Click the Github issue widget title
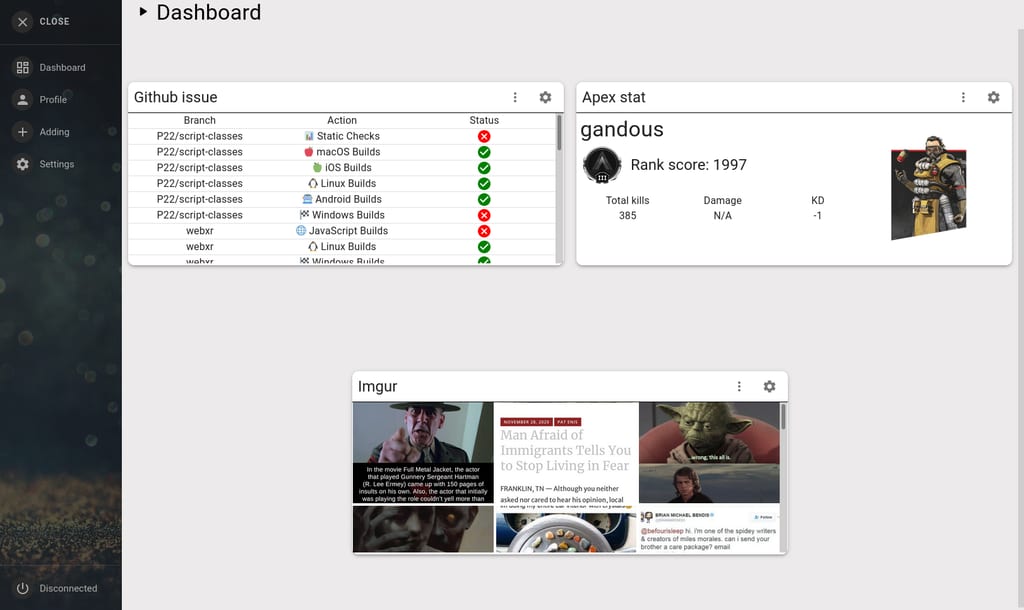1024x610 pixels. point(176,97)
